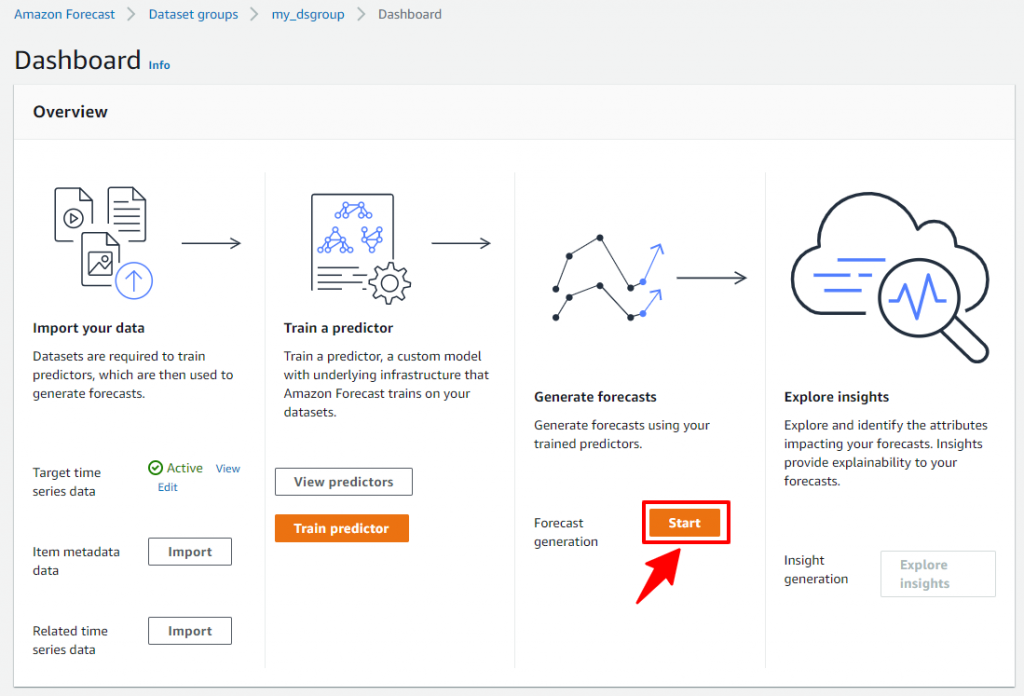Click the Active status text
The height and width of the screenshot is (696, 1024).
pos(184,467)
